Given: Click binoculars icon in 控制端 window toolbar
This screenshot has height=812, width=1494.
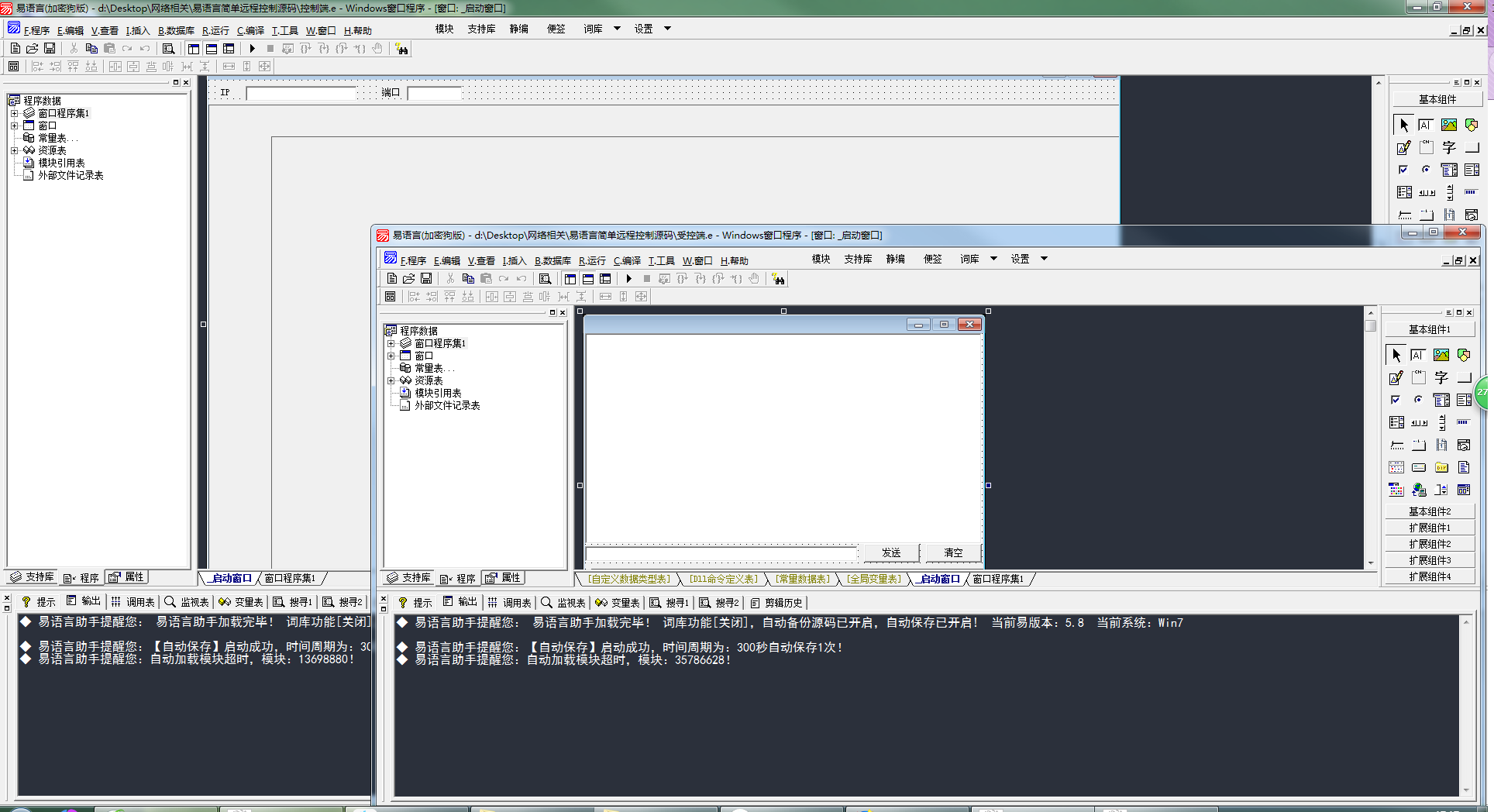Looking at the screenshot, I should coord(401,49).
